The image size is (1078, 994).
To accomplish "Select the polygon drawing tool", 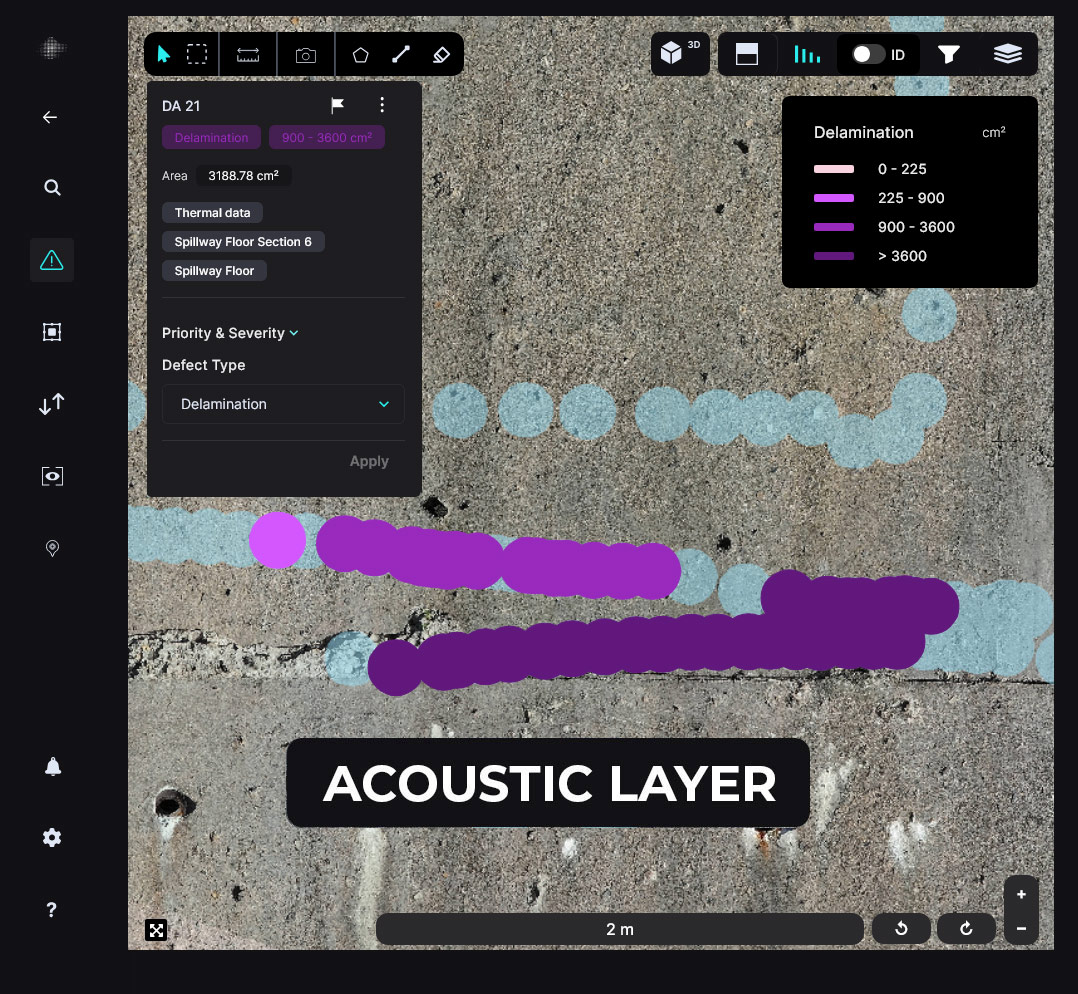I will pos(360,55).
